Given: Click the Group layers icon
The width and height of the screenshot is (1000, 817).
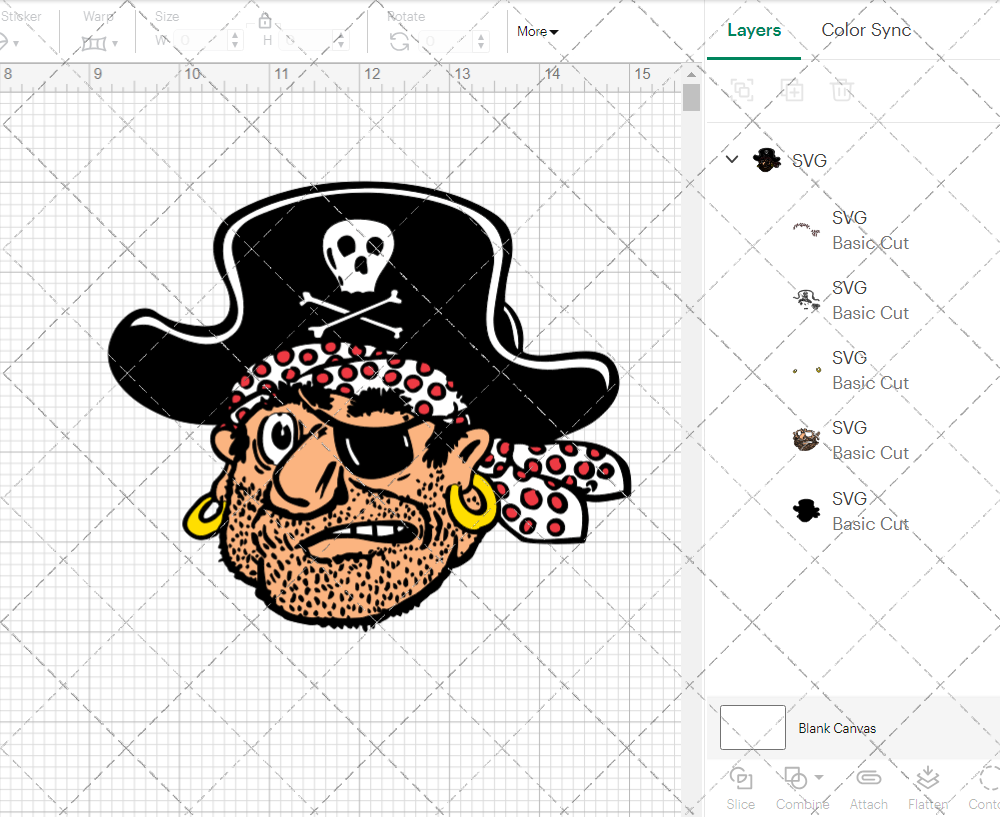Looking at the screenshot, I should 742,90.
